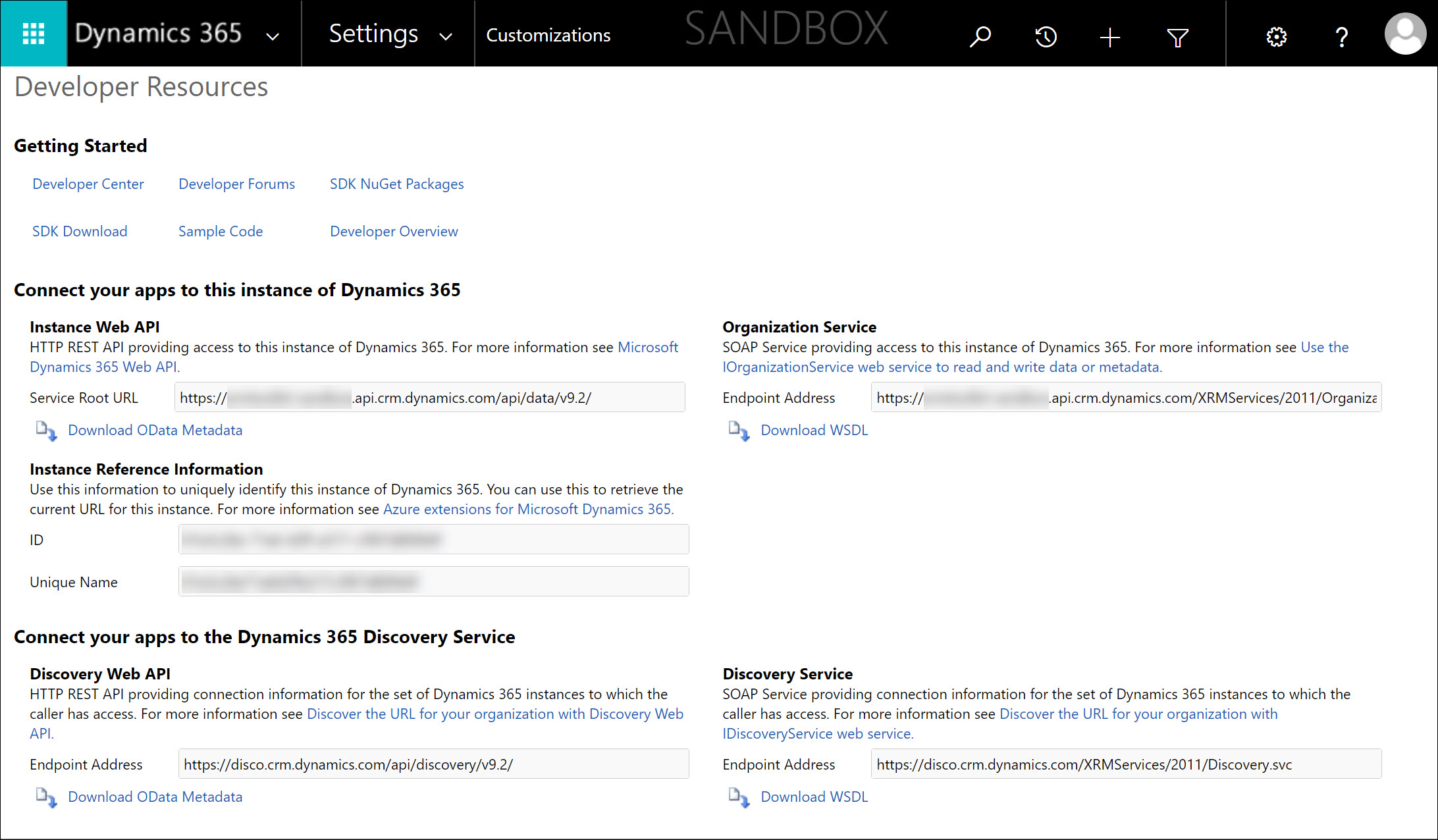
Task: Open recent items history icon
Action: tap(1046, 37)
